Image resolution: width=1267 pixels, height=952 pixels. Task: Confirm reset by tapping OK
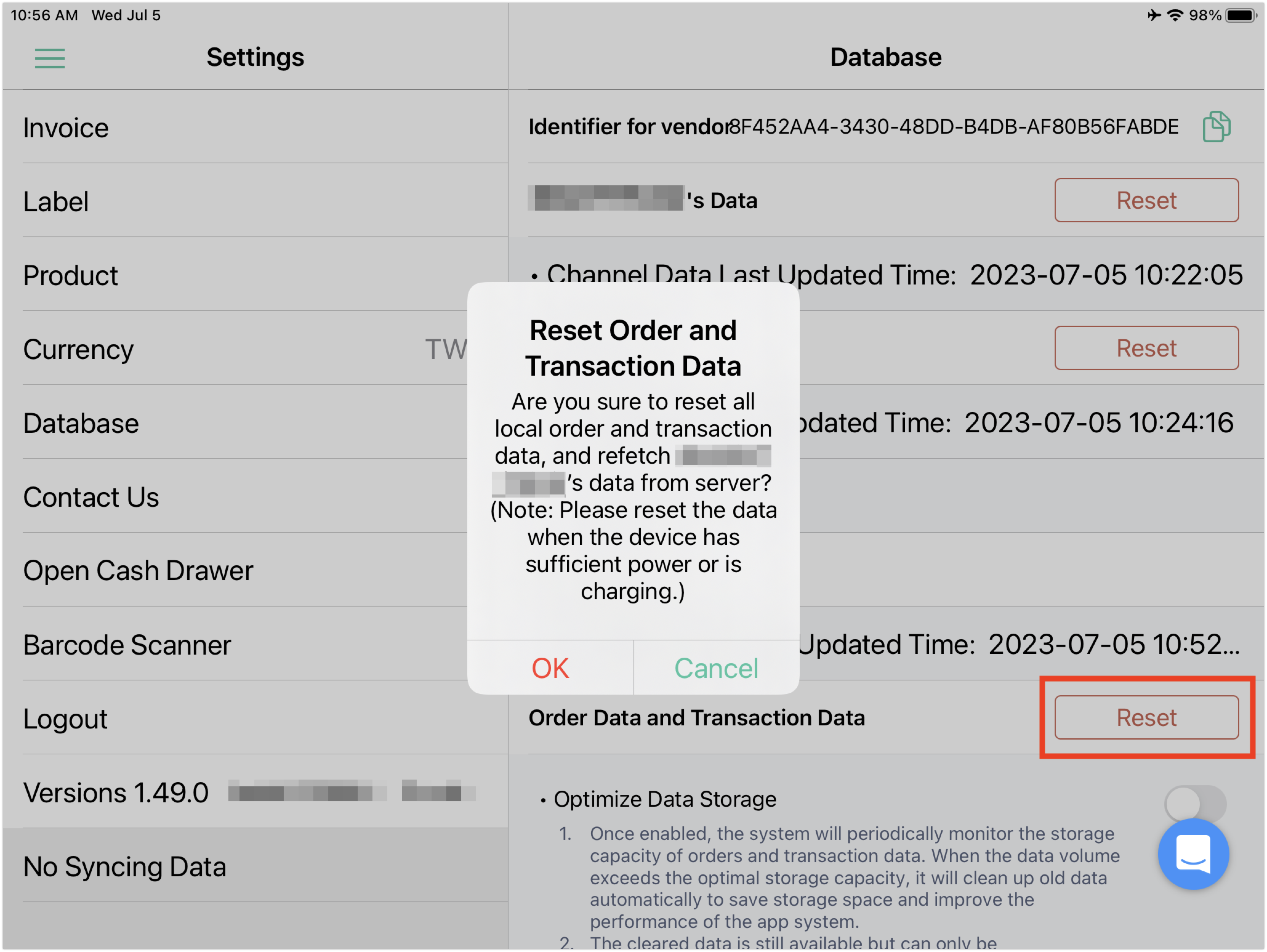(x=550, y=668)
